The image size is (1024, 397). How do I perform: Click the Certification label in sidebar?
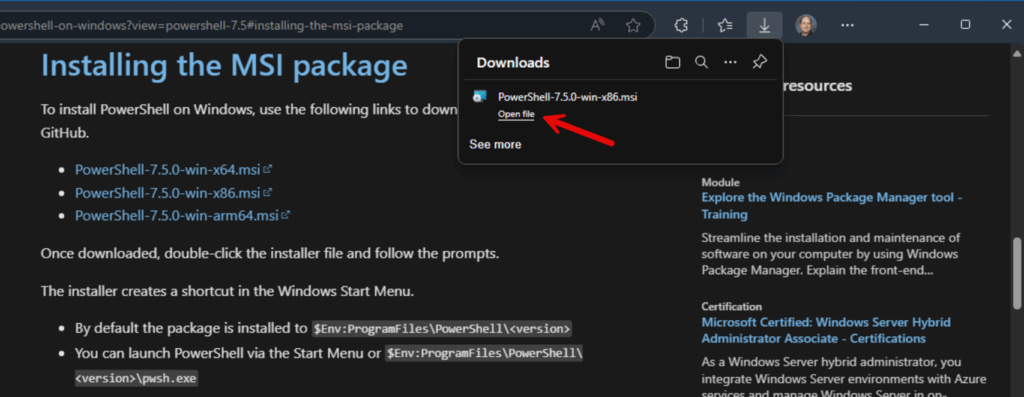(x=731, y=306)
